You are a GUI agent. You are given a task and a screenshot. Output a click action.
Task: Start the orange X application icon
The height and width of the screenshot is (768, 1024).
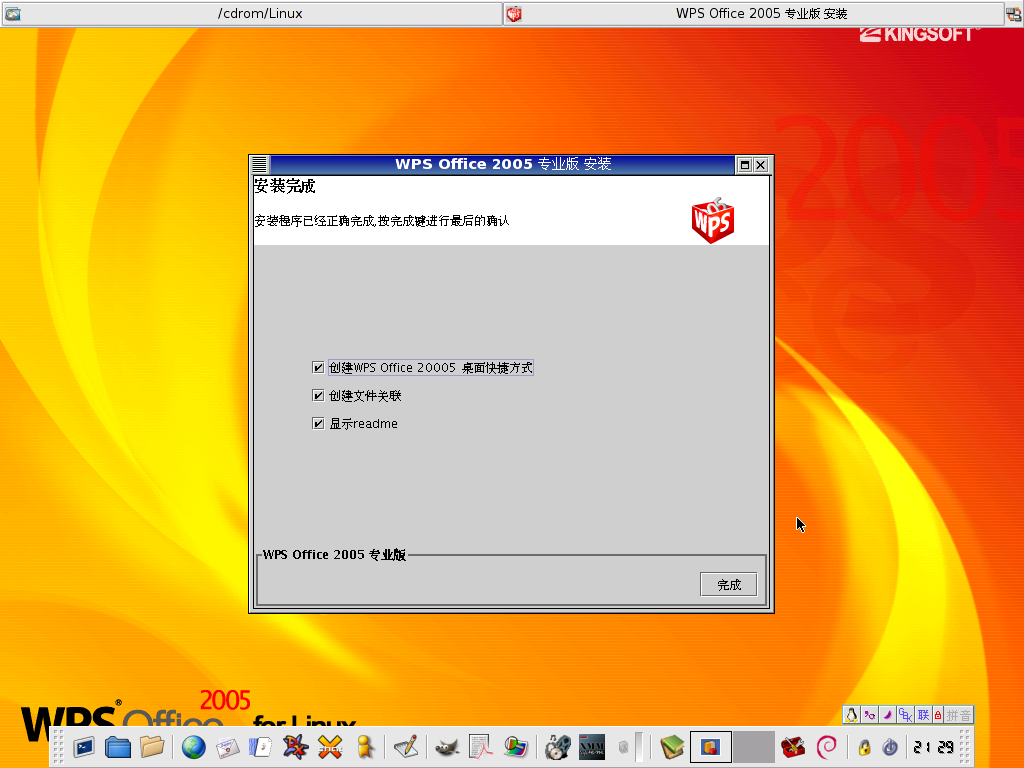pyautogui.click(x=330, y=747)
